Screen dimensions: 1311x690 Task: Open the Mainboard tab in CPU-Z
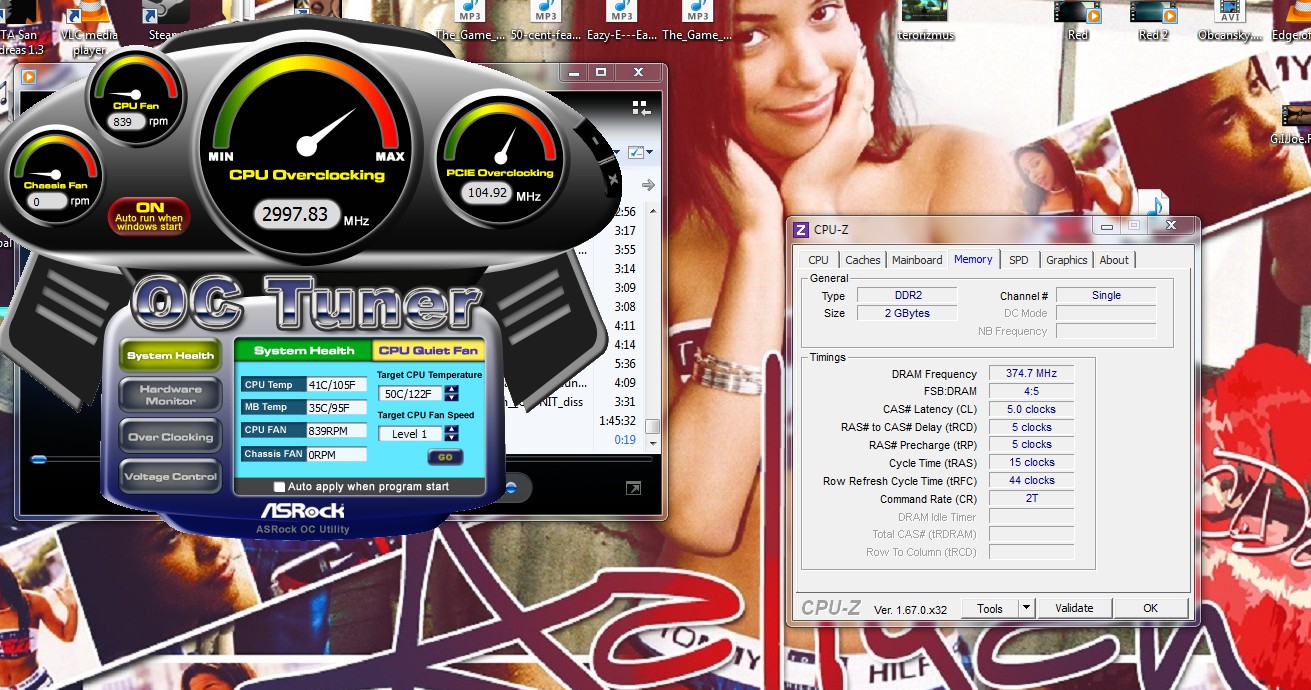click(x=917, y=260)
